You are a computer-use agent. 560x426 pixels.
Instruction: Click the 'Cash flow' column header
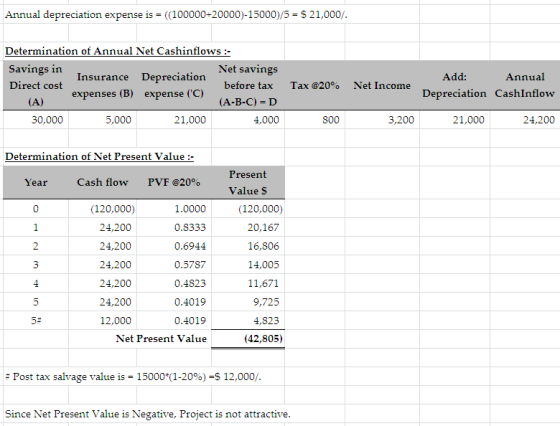[x=102, y=182]
